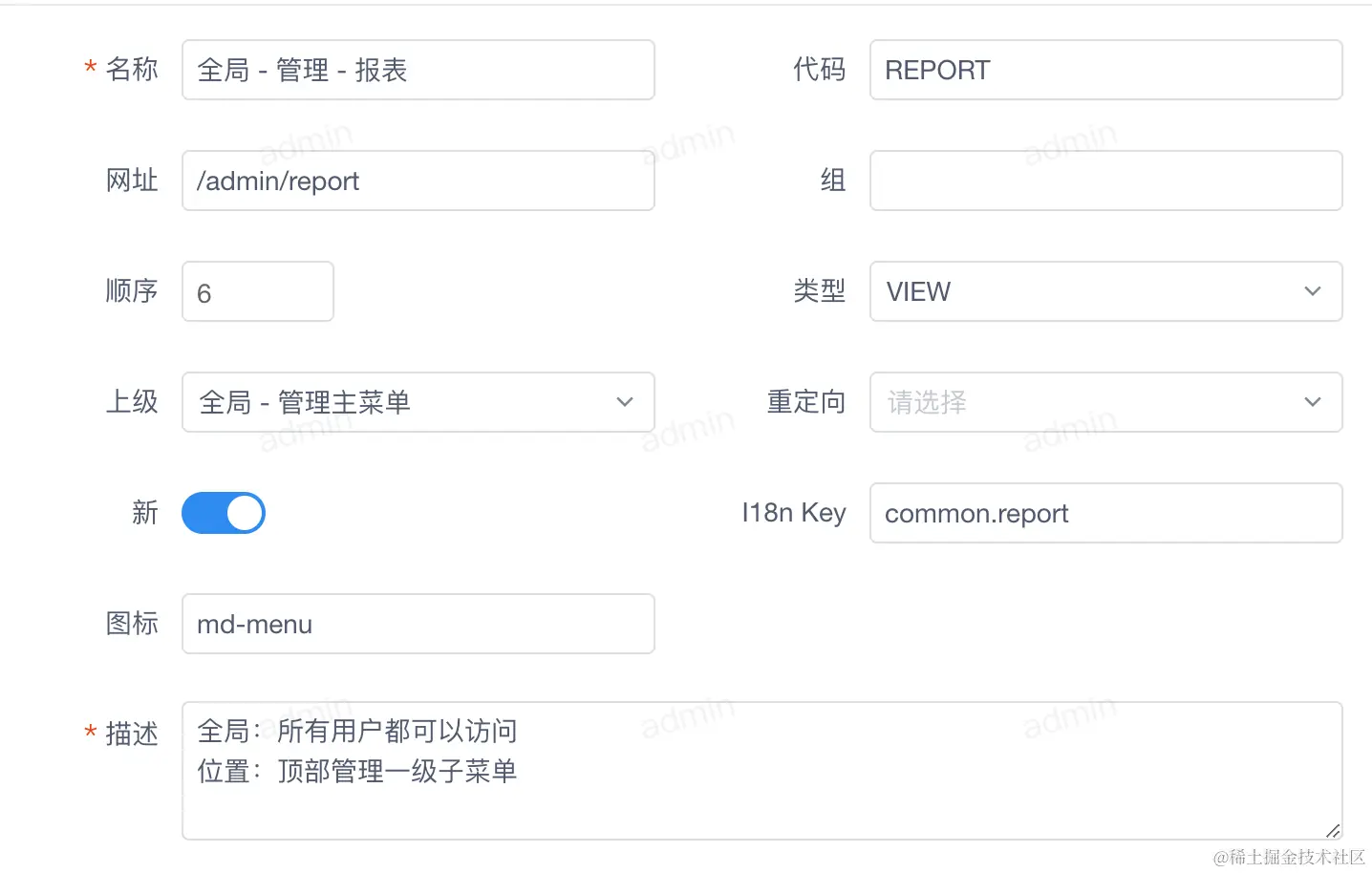
Task: Focus the 名称 input containing 全局 - 管理 - 报表
Action: 418,70
